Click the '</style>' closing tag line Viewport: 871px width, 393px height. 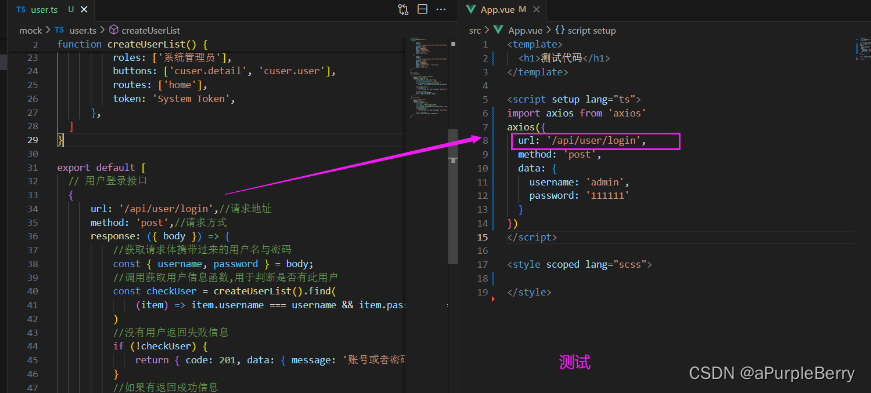click(529, 292)
